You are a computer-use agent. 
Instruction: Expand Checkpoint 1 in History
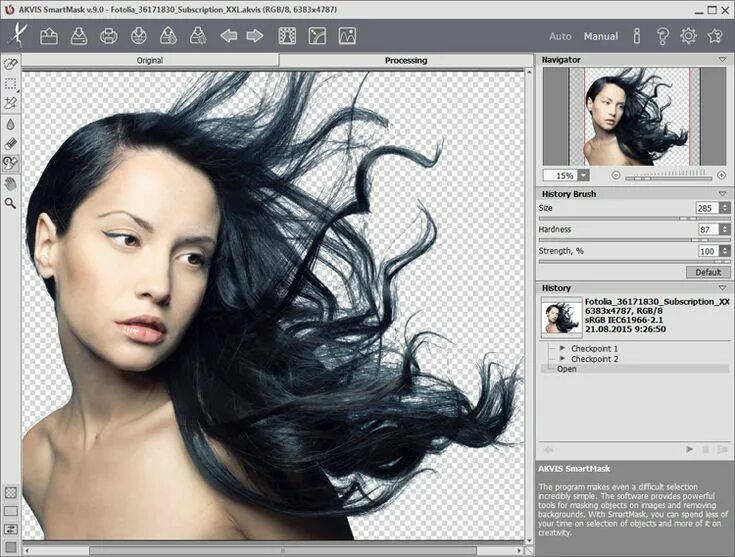pyautogui.click(x=562, y=348)
